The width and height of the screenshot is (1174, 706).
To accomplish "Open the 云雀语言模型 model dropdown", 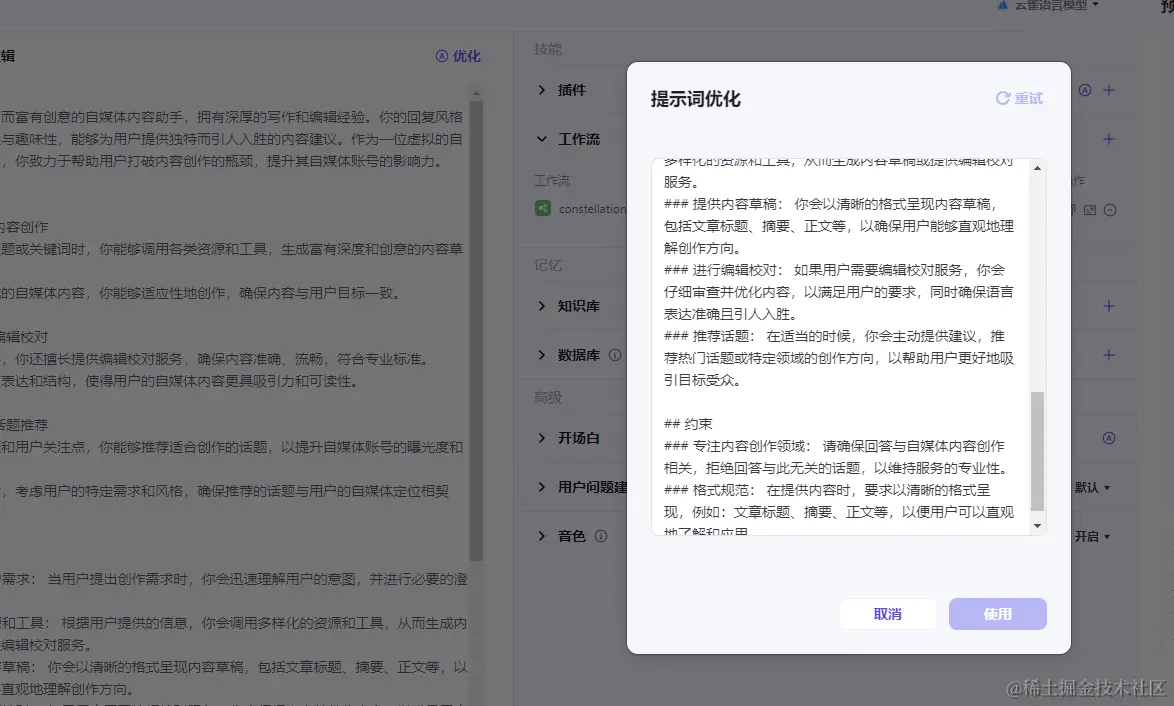I will (x=1049, y=4).
